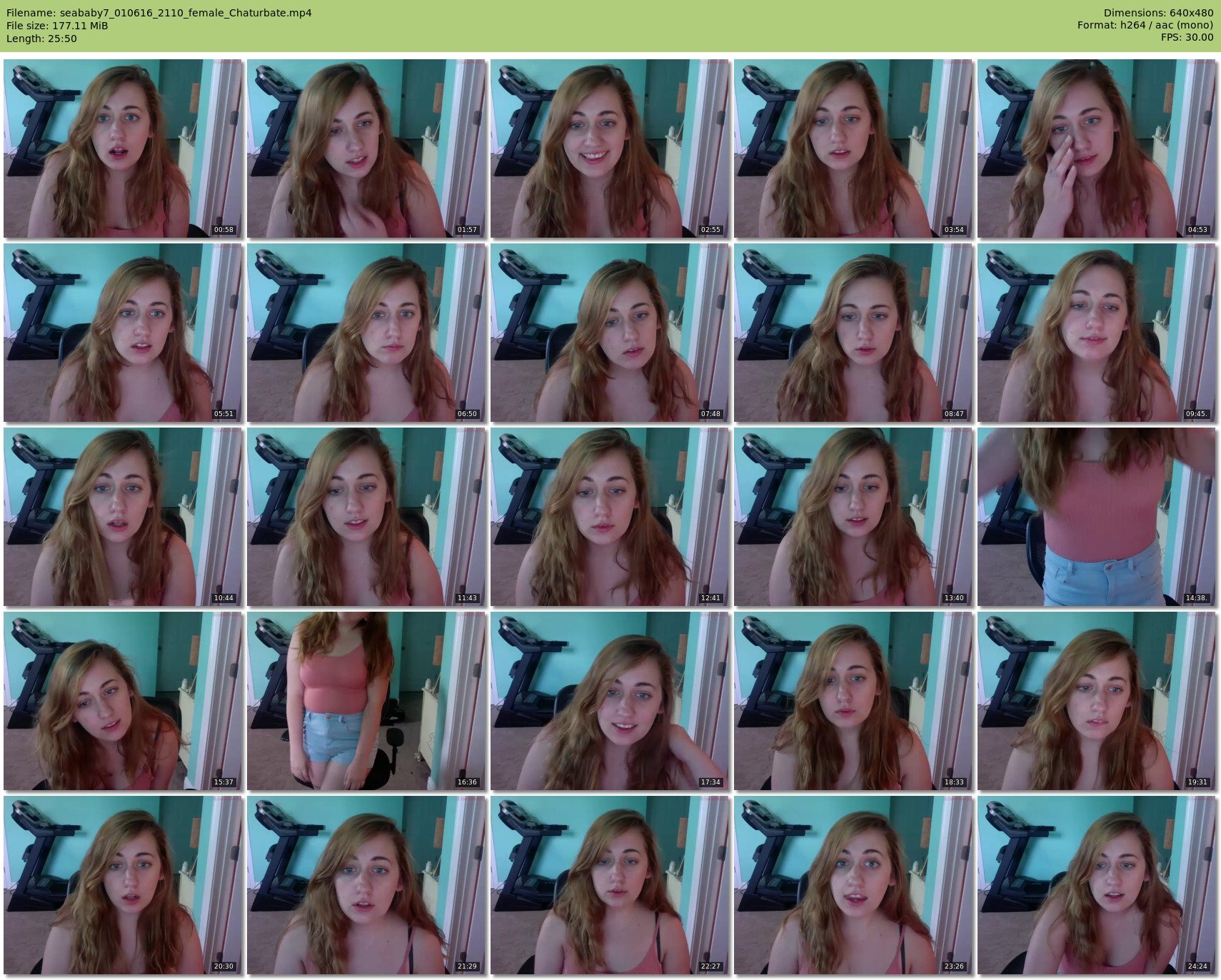The height and width of the screenshot is (980, 1221).
Task: Choose the thumbnail at 20:30
Action: (123, 885)
